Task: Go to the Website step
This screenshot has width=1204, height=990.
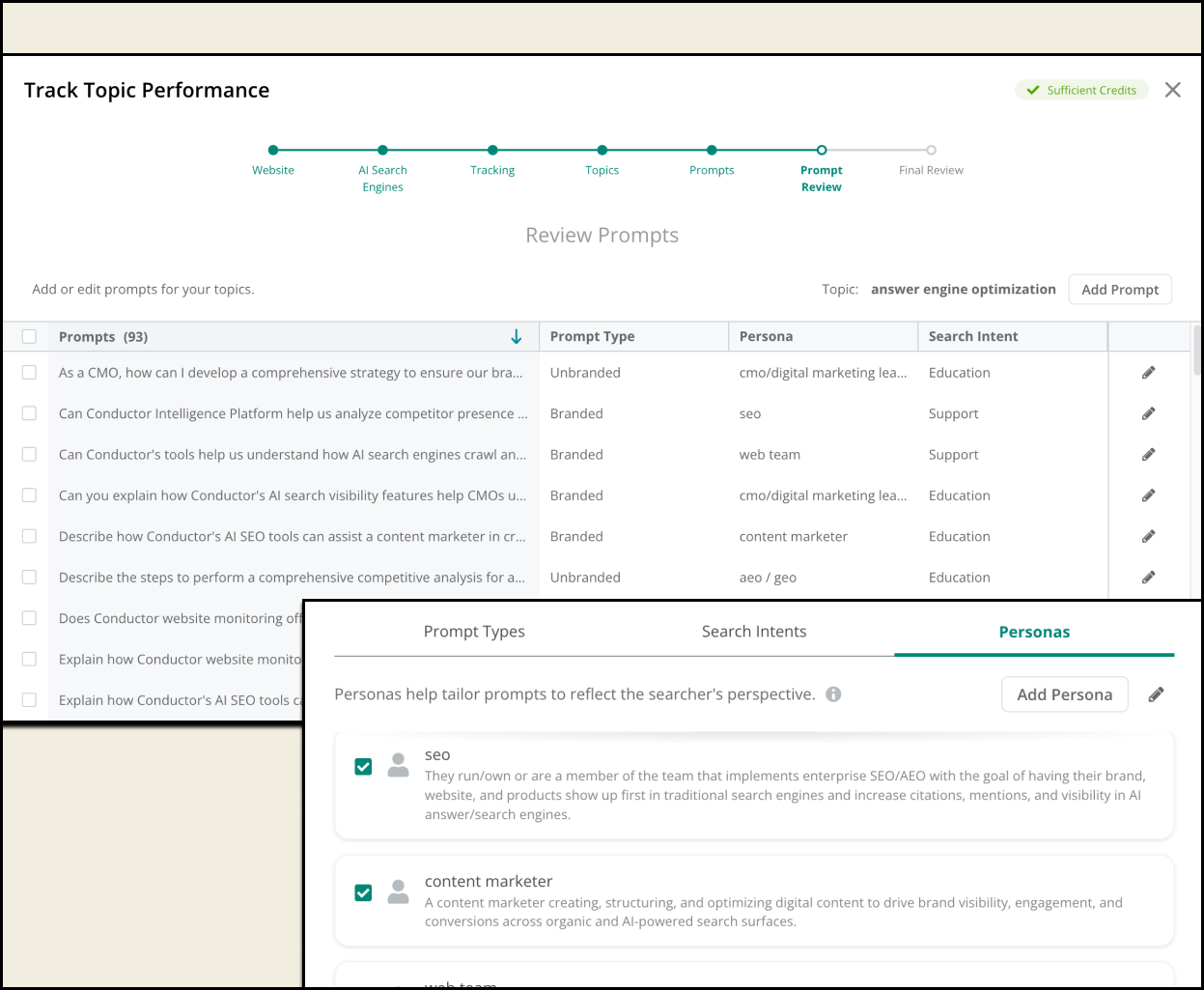Action: pos(273,160)
